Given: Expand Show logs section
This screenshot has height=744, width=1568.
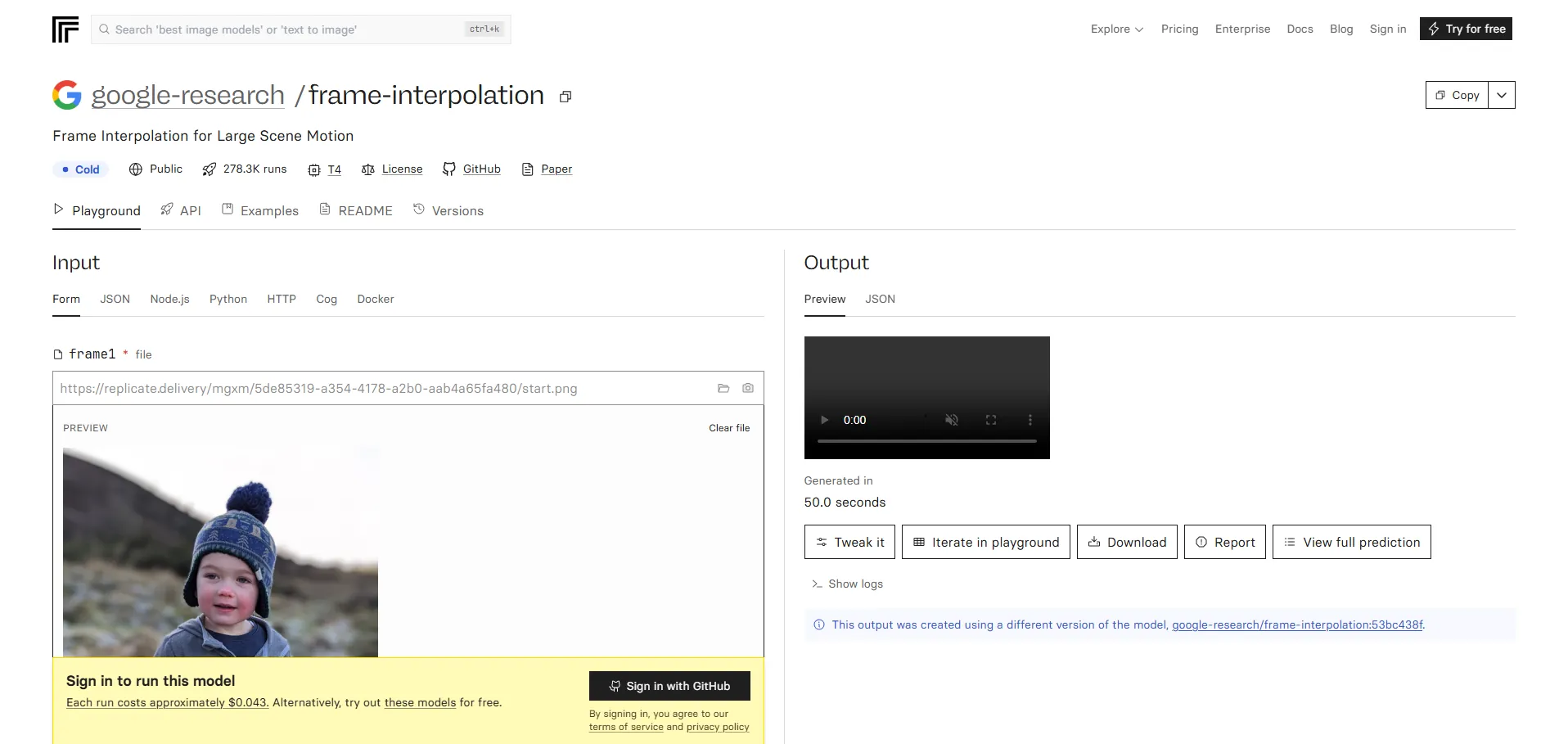Looking at the screenshot, I should click(x=847, y=584).
